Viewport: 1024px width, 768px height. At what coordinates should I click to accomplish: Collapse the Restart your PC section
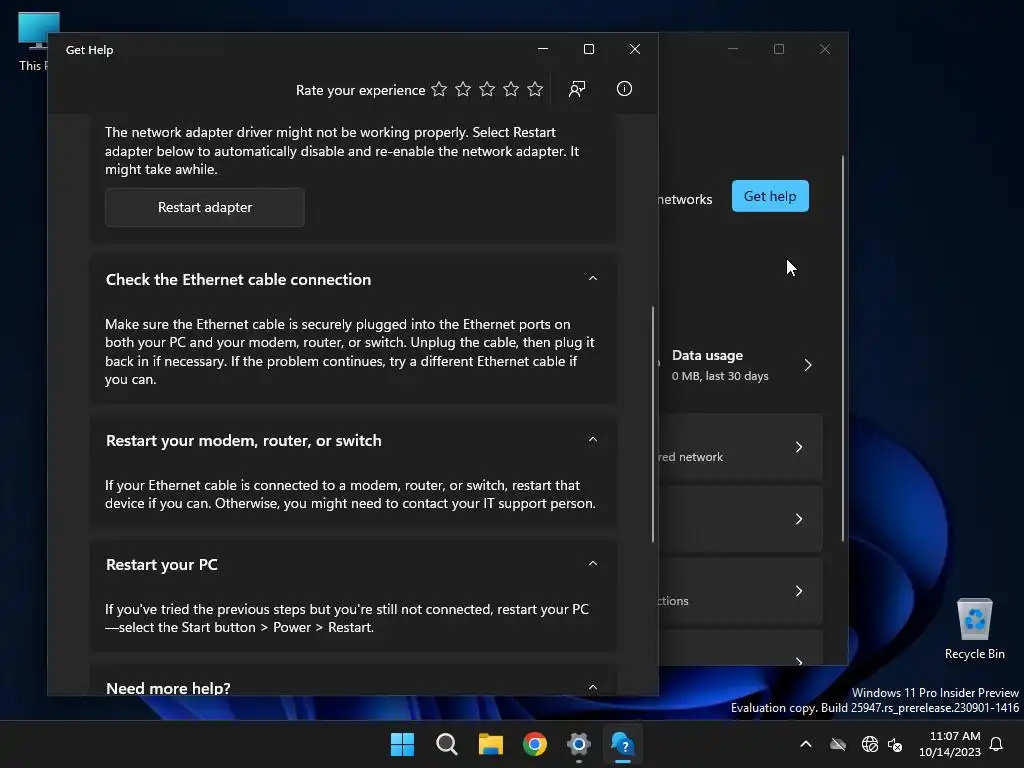click(x=593, y=564)
